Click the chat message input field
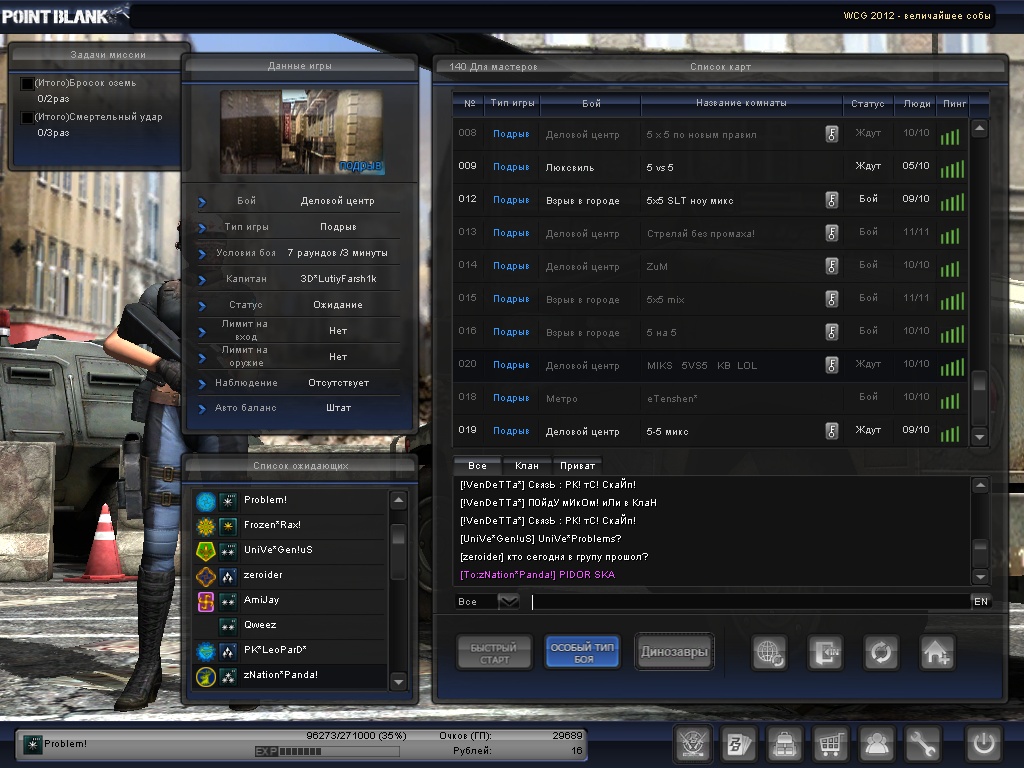 pyautogui.click(x=750, y=602)
